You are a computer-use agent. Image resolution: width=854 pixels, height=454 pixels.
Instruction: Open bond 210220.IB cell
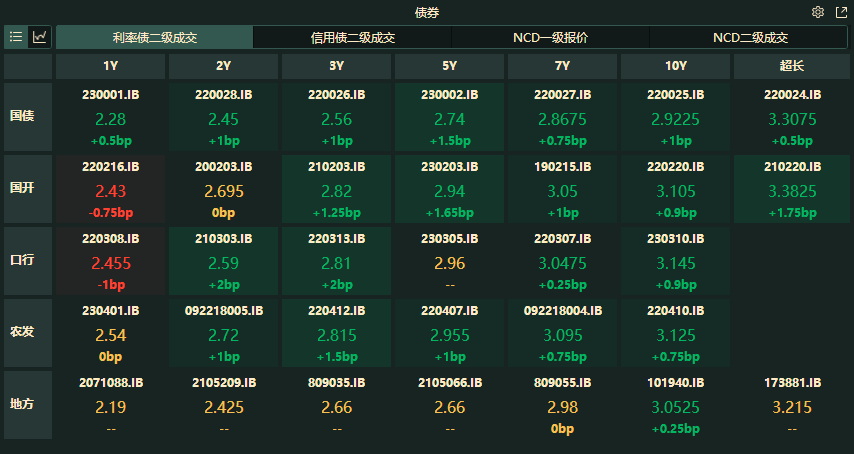(x=792, y=188)
